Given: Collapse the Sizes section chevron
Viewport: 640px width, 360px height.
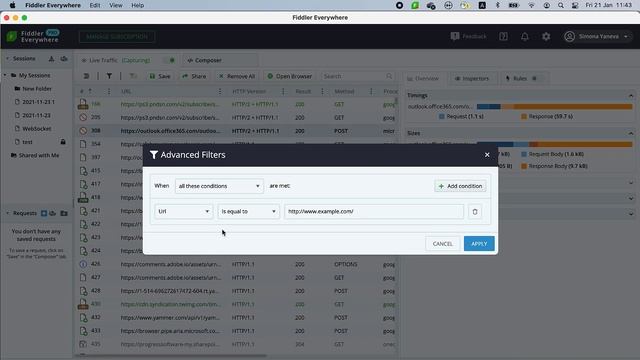Looking at the screenshot, I should (x=631, y=133).
